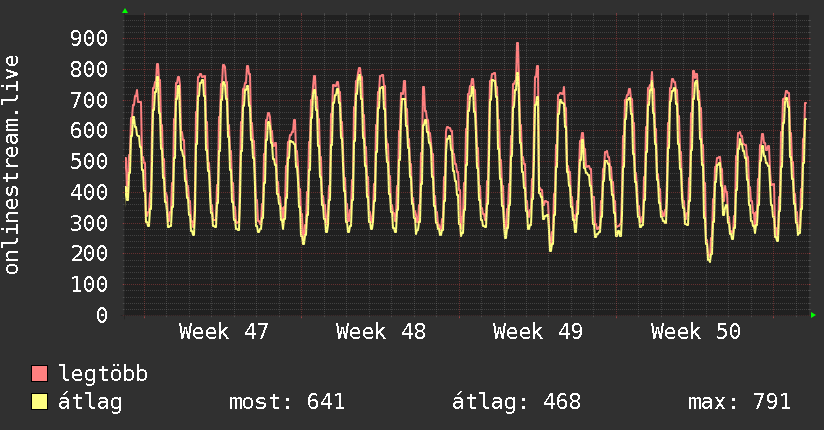Click the 0 y-axis tick label
Viewport: 824px width, 430px height.
click(x=102, y=315)
